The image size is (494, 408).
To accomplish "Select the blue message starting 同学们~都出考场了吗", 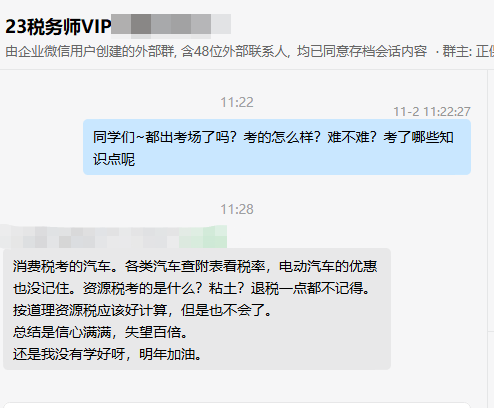I will pyautogui.click(x=277, y=147).
